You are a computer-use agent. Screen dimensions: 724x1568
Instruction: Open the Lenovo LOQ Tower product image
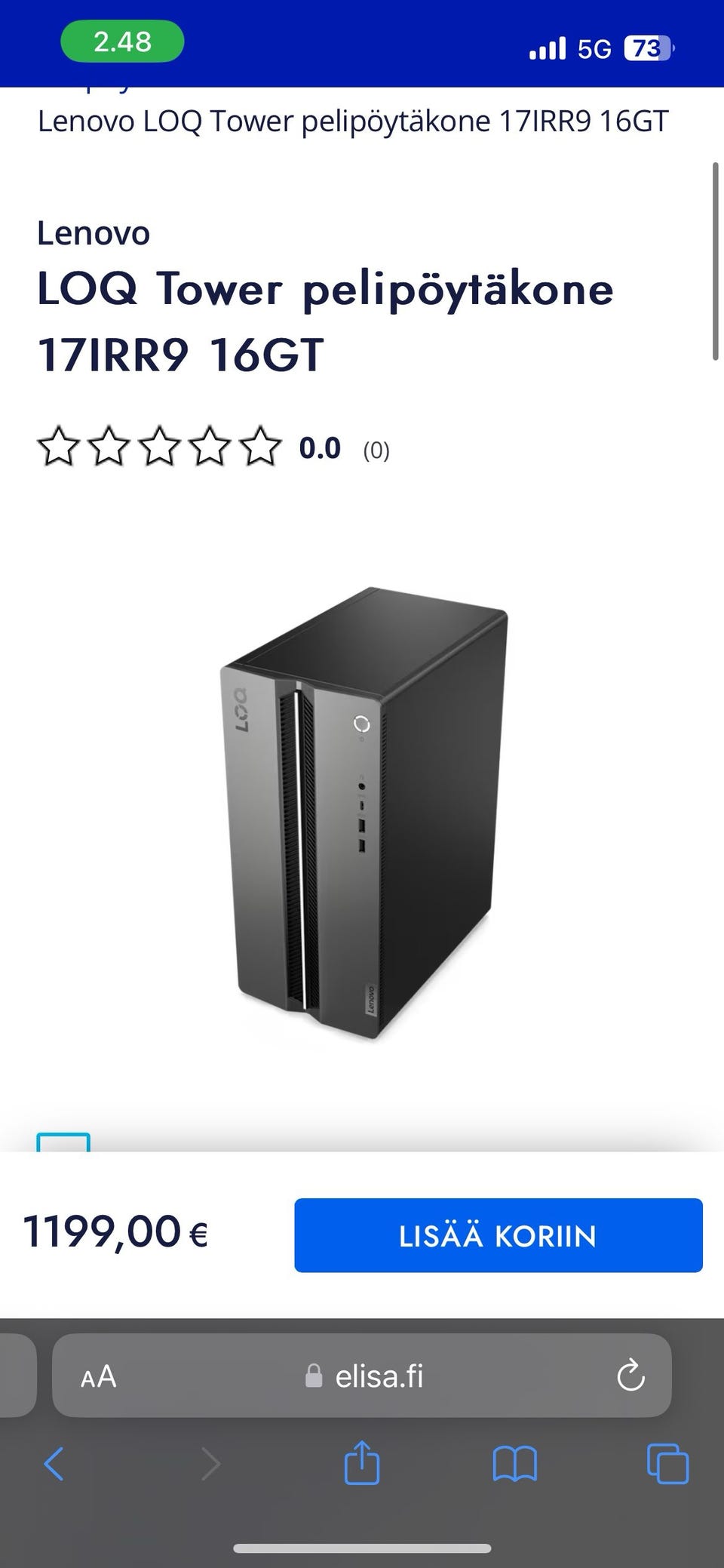pyautogui.click(x=364, y=813)
